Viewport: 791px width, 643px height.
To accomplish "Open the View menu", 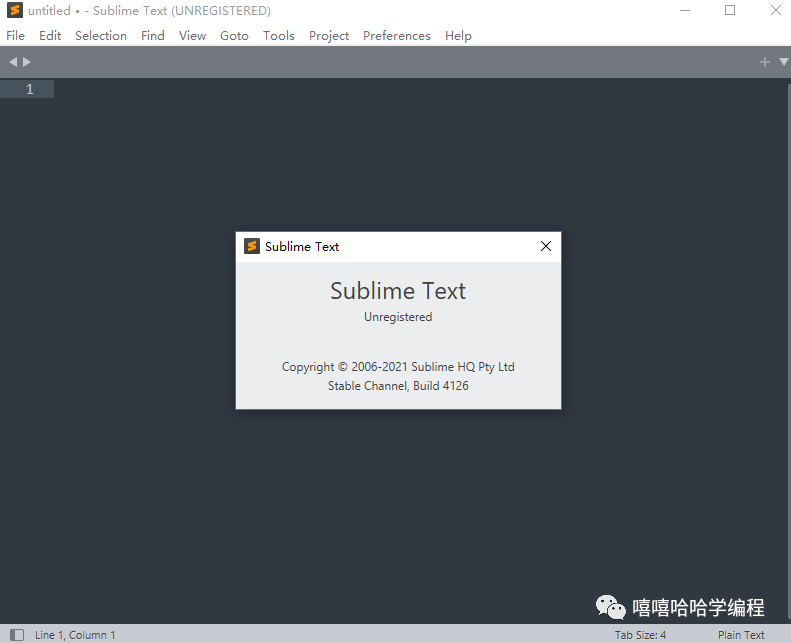I will coord(192,36).
